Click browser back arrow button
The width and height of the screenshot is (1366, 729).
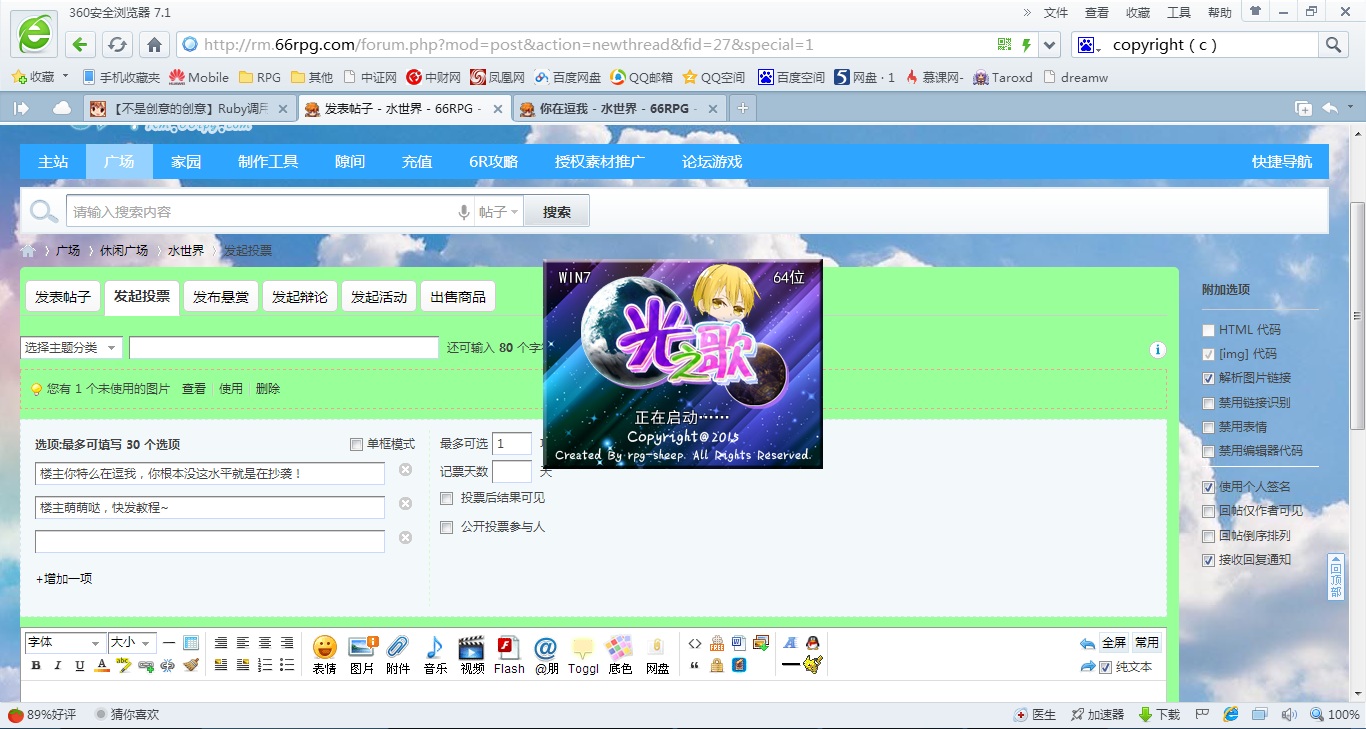click(81, 45)
